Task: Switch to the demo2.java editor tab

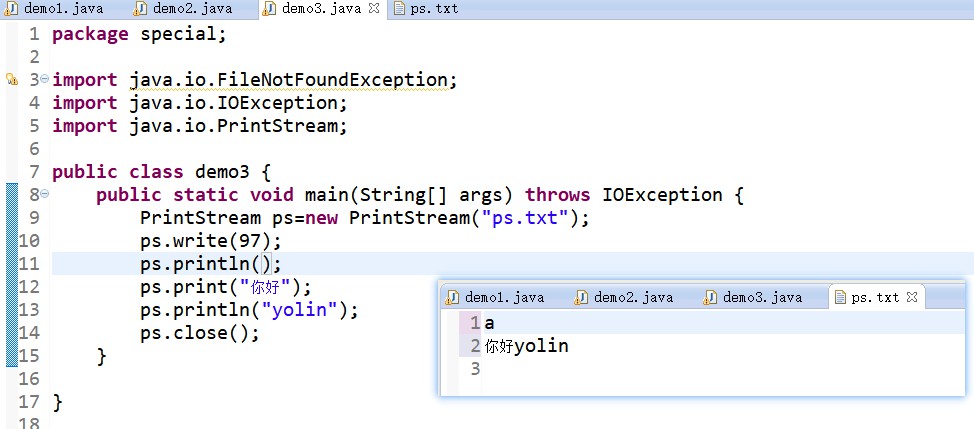Action: (183, 9)
